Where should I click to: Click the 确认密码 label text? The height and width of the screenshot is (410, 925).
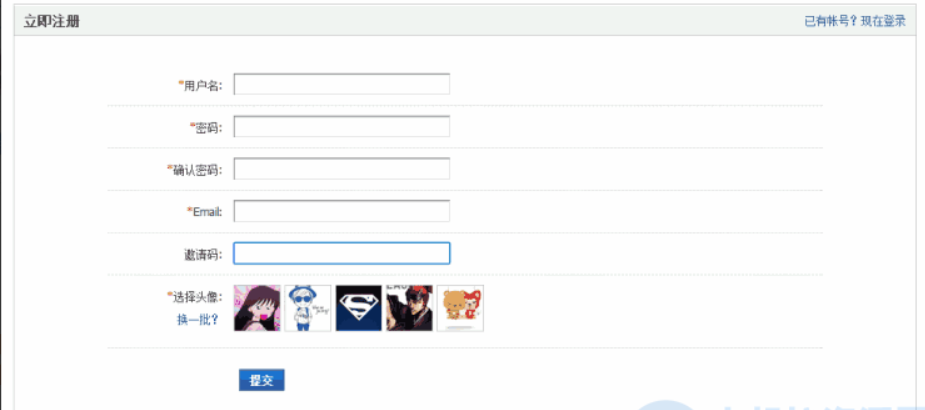[197, 170]
